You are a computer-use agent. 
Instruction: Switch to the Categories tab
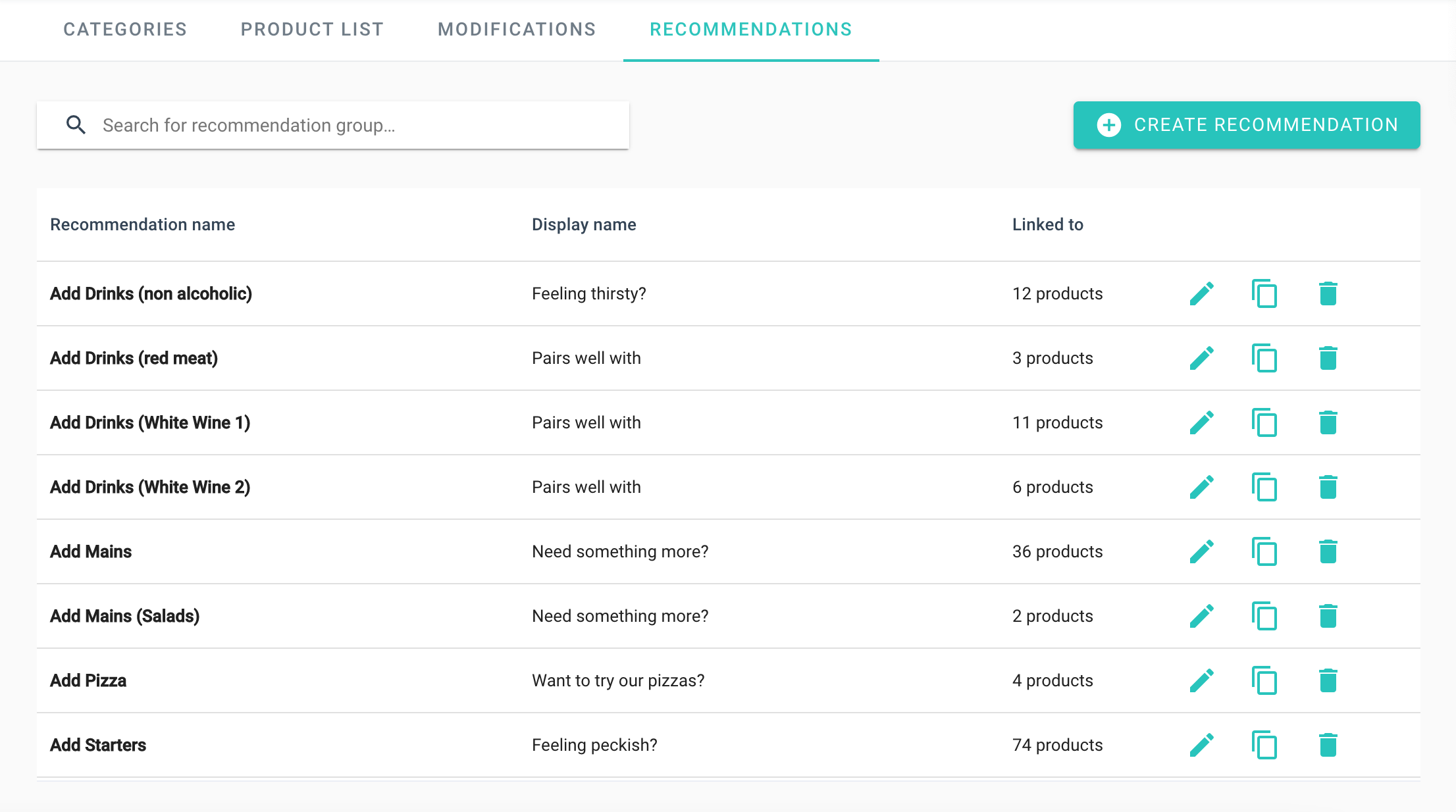[125, 30]
